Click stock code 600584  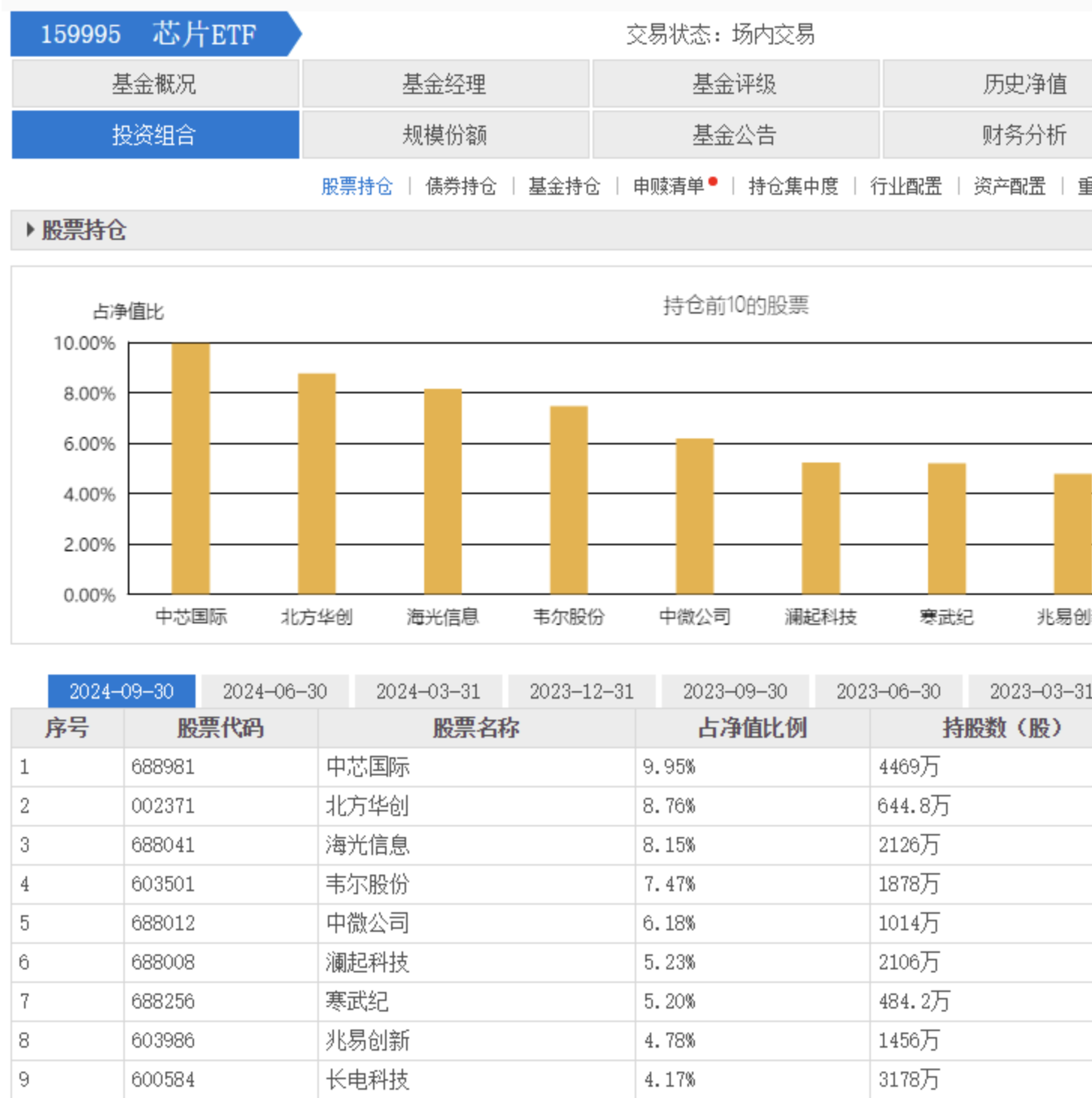[163, 1080]
